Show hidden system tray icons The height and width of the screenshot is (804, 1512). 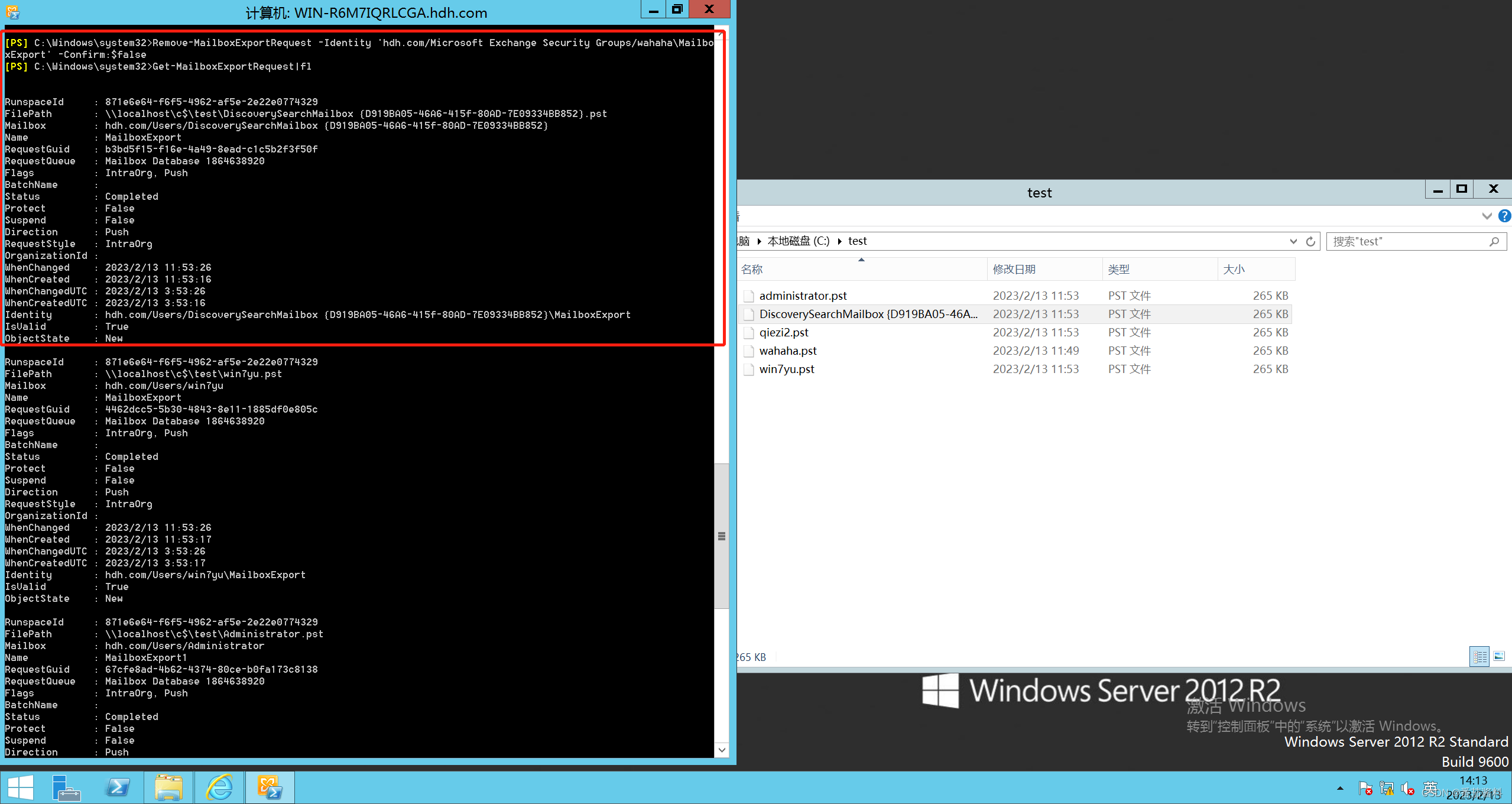(x=1340, y=788)
